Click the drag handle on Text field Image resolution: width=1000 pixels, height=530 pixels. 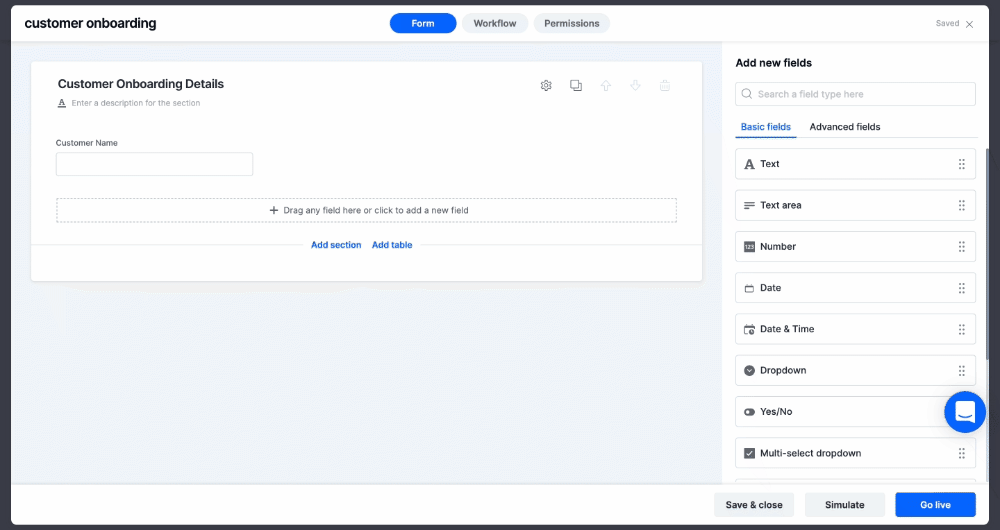pyautogui.click(x=961, y=164)
